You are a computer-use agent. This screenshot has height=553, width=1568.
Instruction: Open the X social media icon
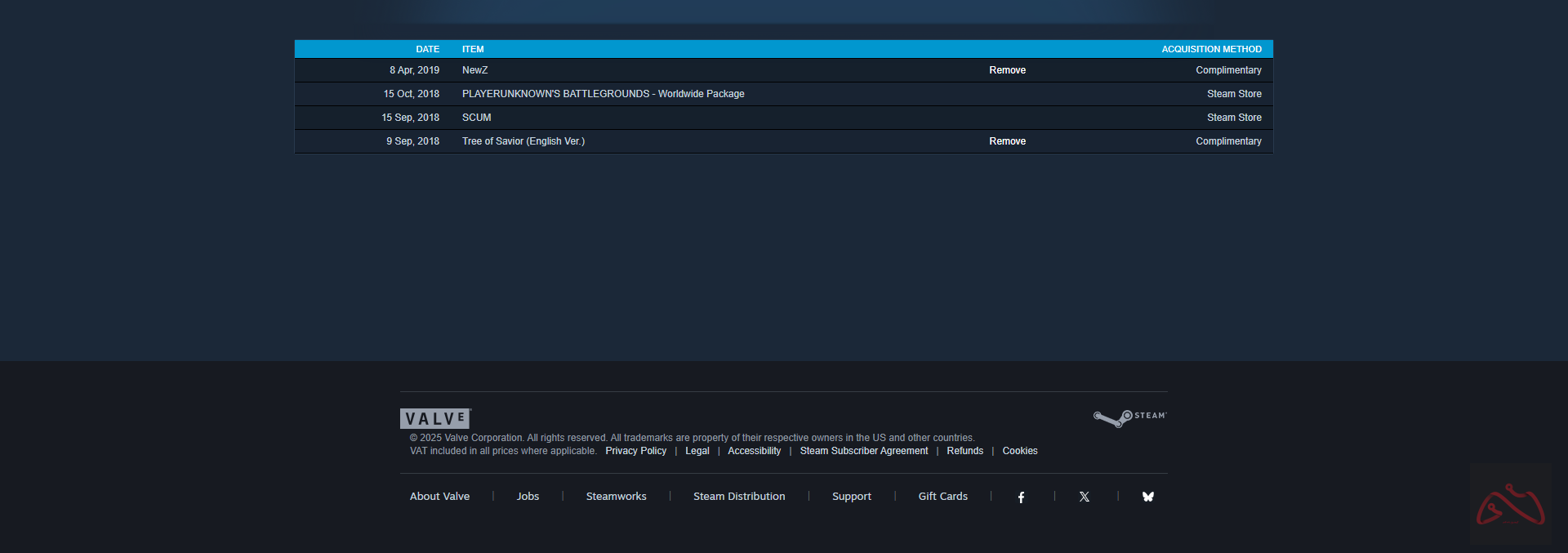[1084, 497]
